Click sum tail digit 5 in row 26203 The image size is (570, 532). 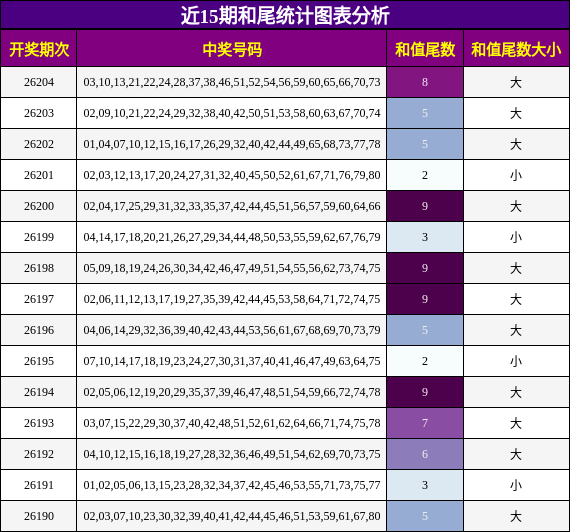pos(425,113)
